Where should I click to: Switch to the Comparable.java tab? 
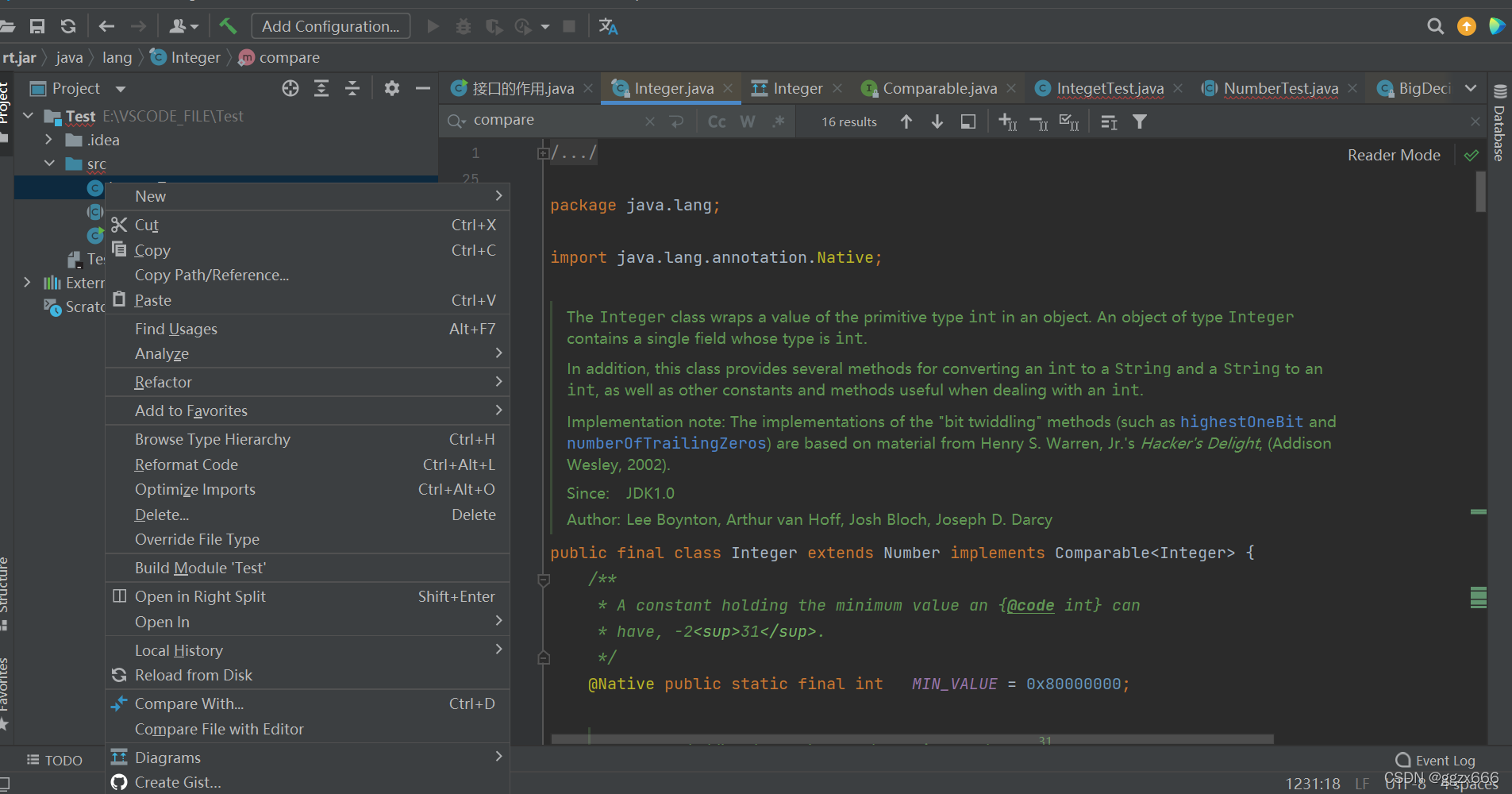coord(939,88)
